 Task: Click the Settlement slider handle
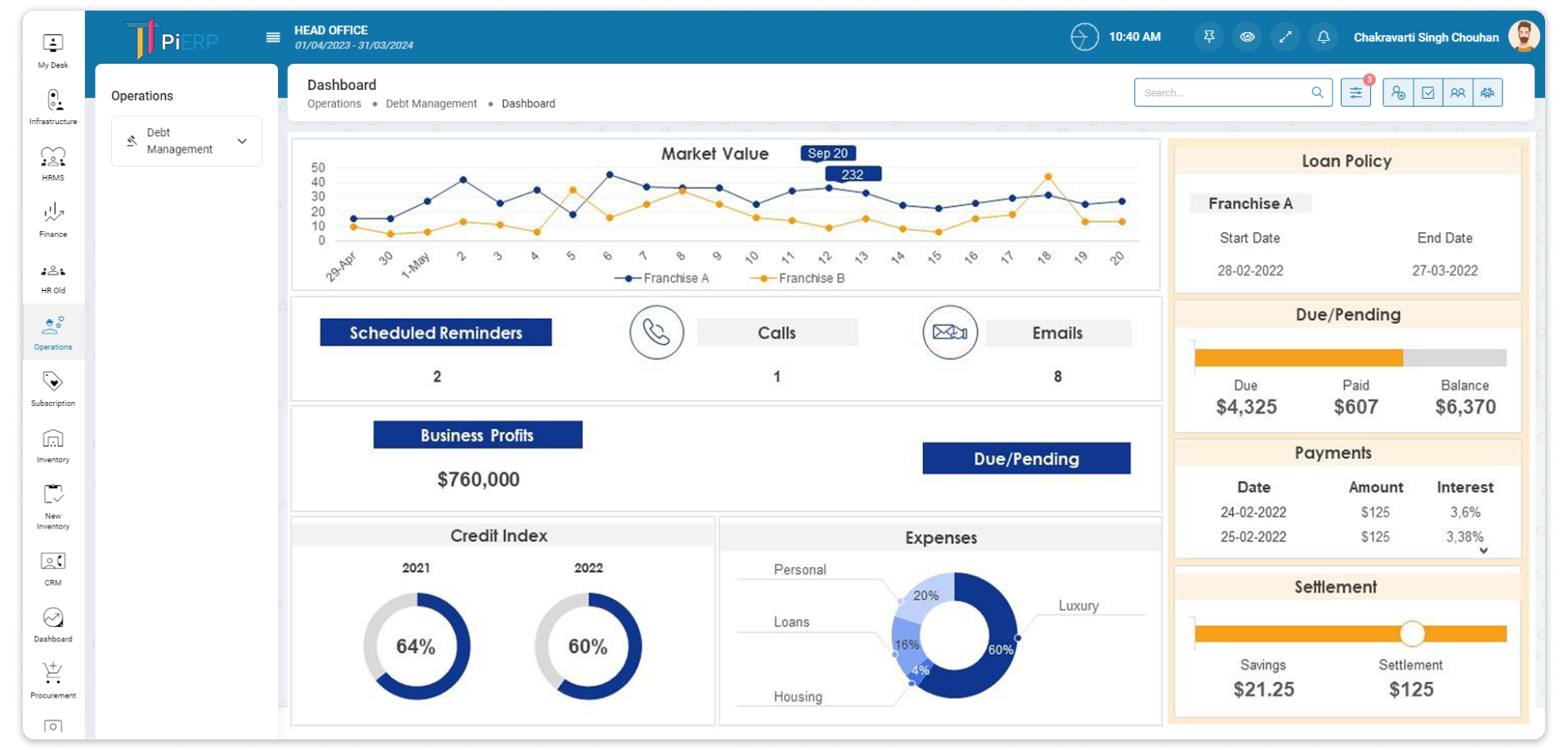pos(1412,633)
